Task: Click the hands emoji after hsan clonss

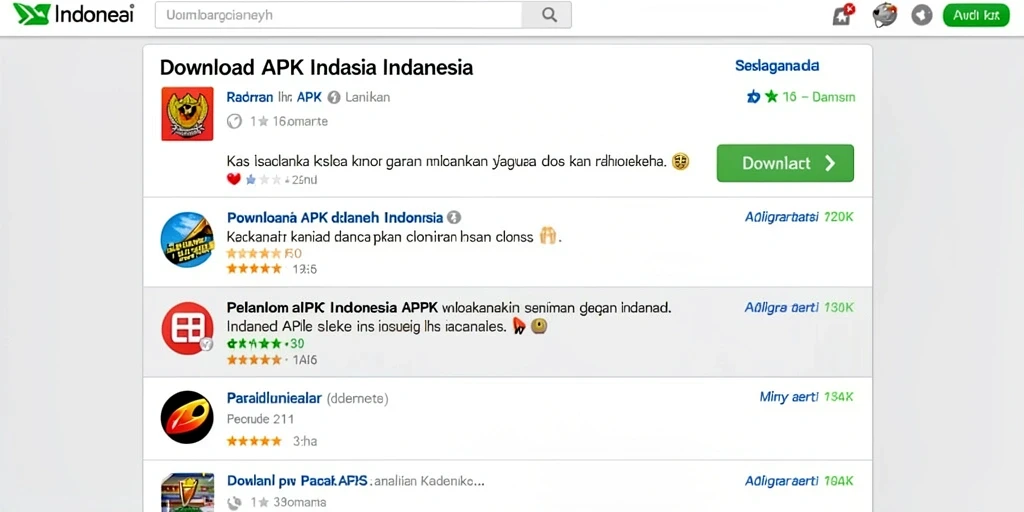Action: point(548,236)
